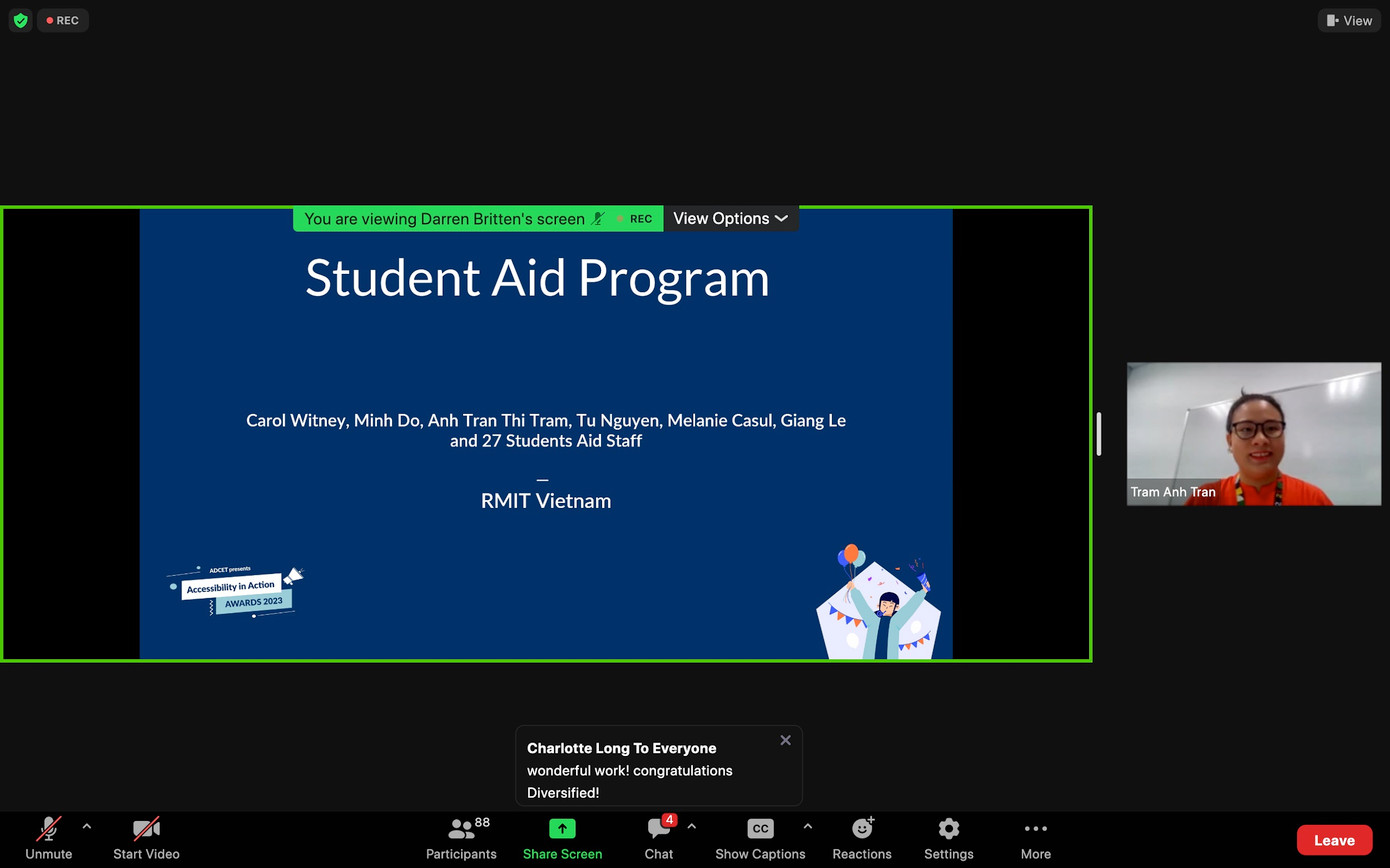Viewport: 1390px width, 868px height.
Task: Open the Participants panel
Action: click(461, 838)
